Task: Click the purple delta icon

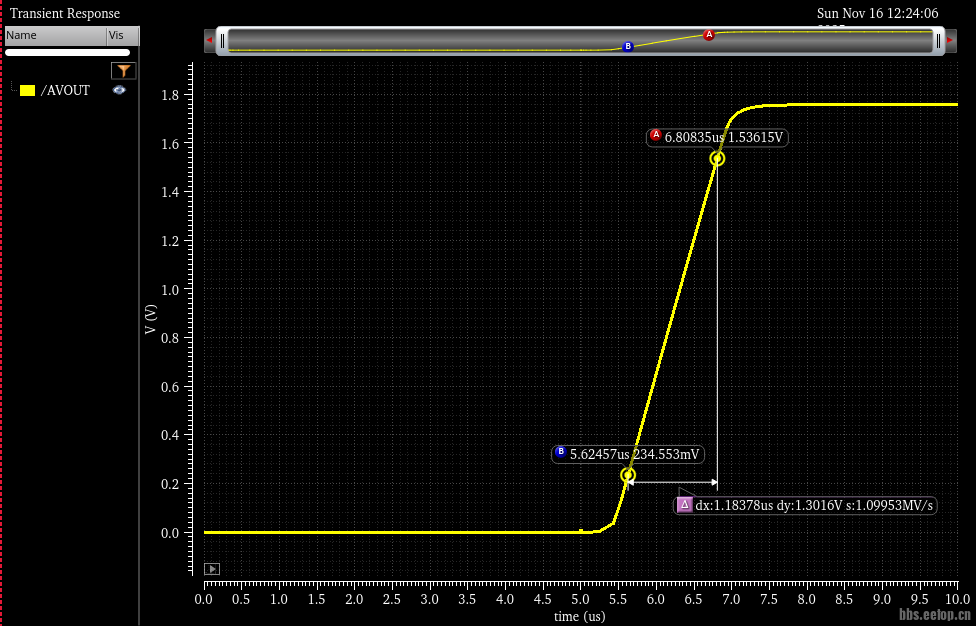Action: [x=685, y=505]
